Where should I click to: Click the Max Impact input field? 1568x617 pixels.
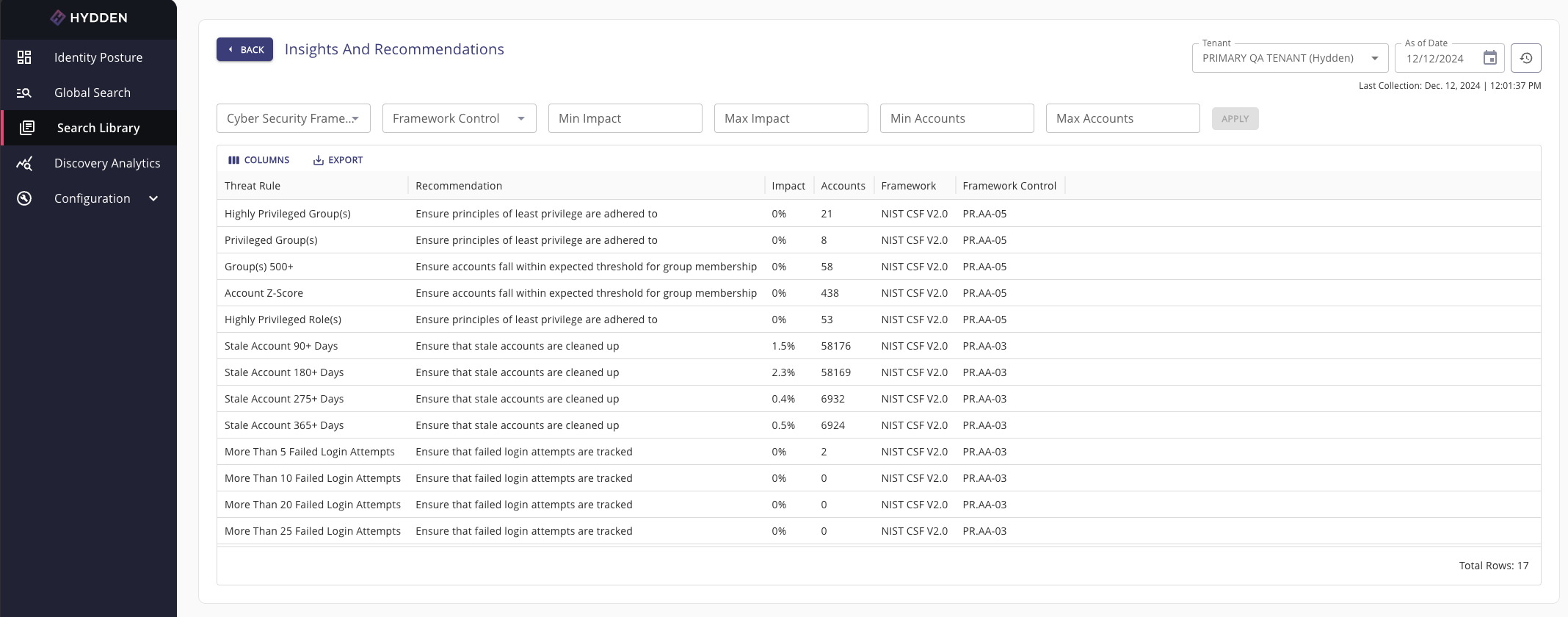791,118
